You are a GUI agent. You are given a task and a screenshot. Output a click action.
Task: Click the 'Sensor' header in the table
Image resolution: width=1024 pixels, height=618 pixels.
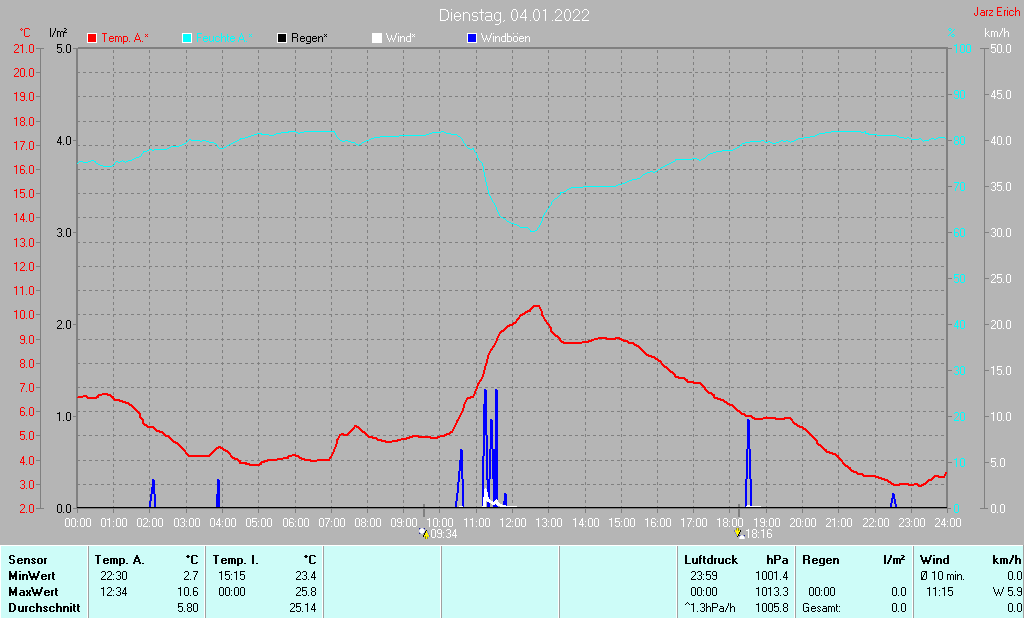click(x=28, y=561)
